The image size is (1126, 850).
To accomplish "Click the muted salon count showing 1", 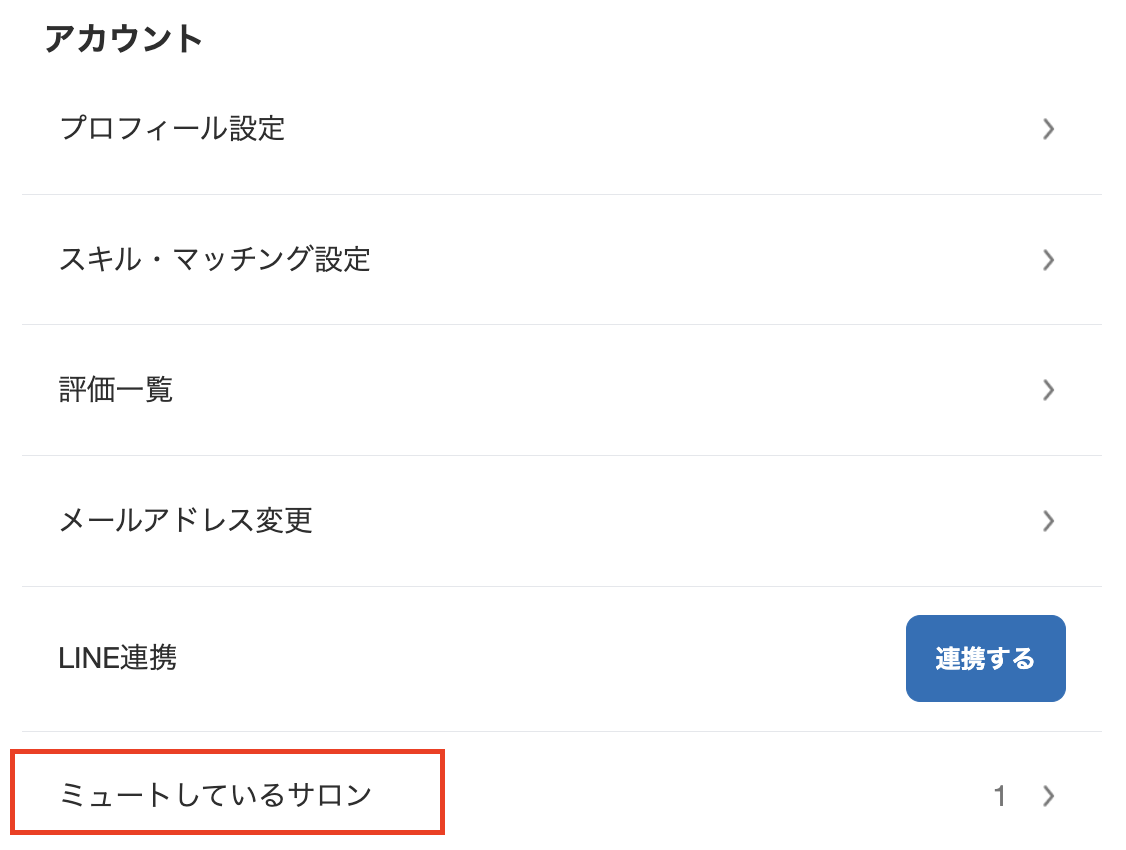I will click(x=1000, y=796).
